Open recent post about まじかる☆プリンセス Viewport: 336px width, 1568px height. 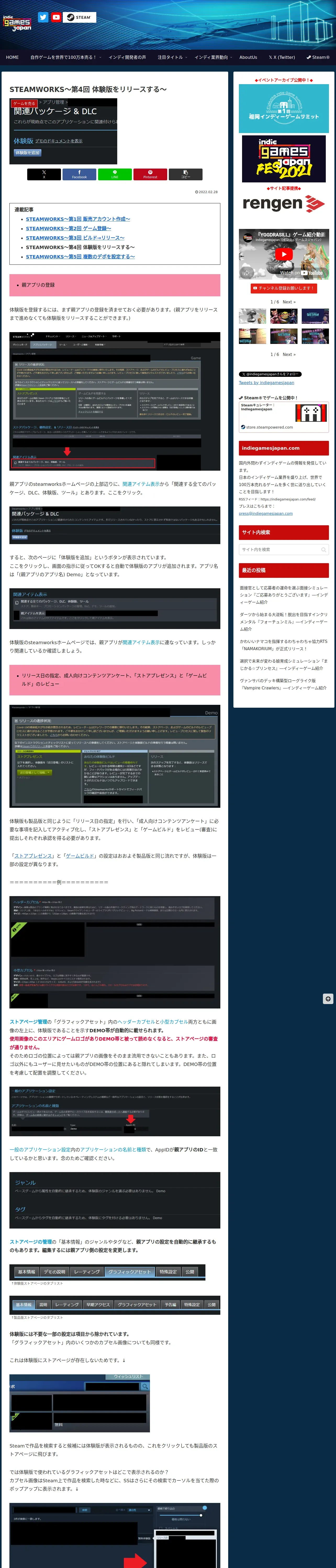point(284,664)
